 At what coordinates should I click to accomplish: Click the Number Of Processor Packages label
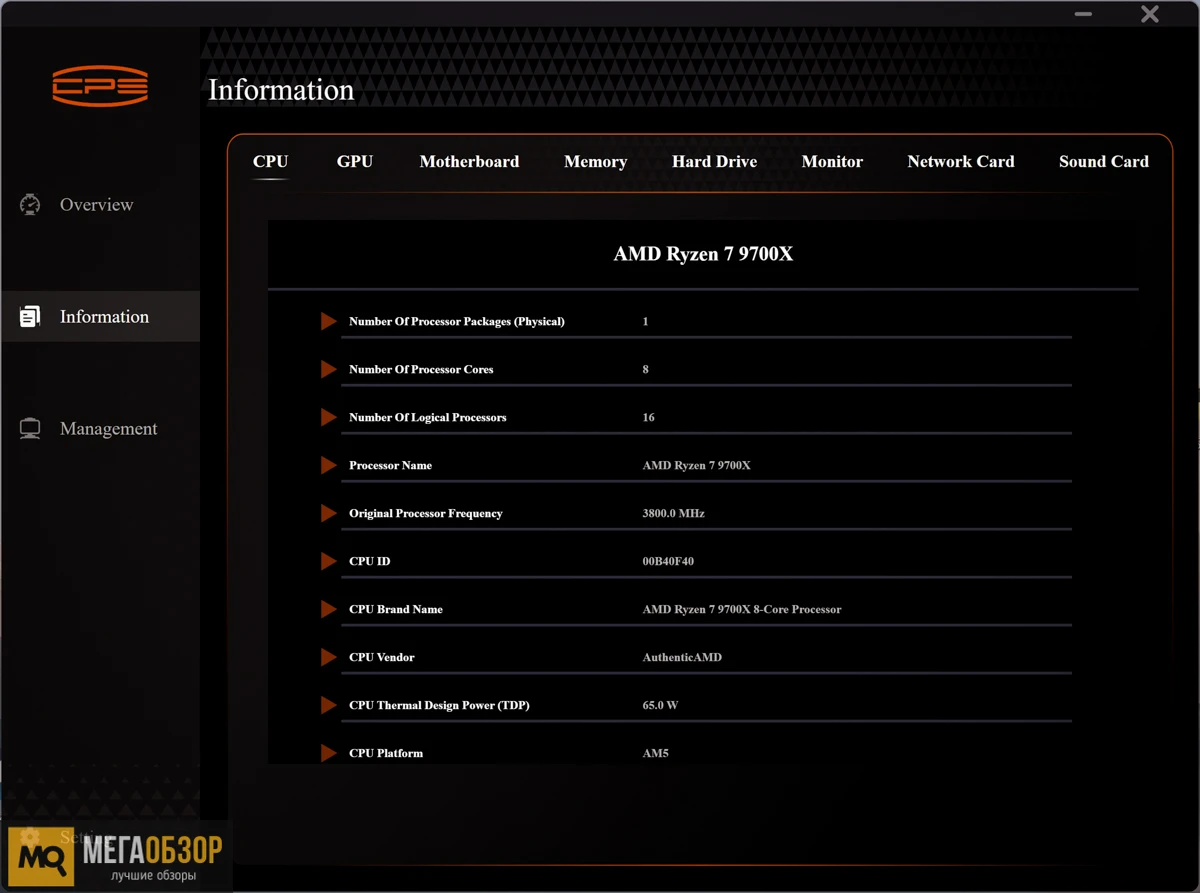point(457,322)
